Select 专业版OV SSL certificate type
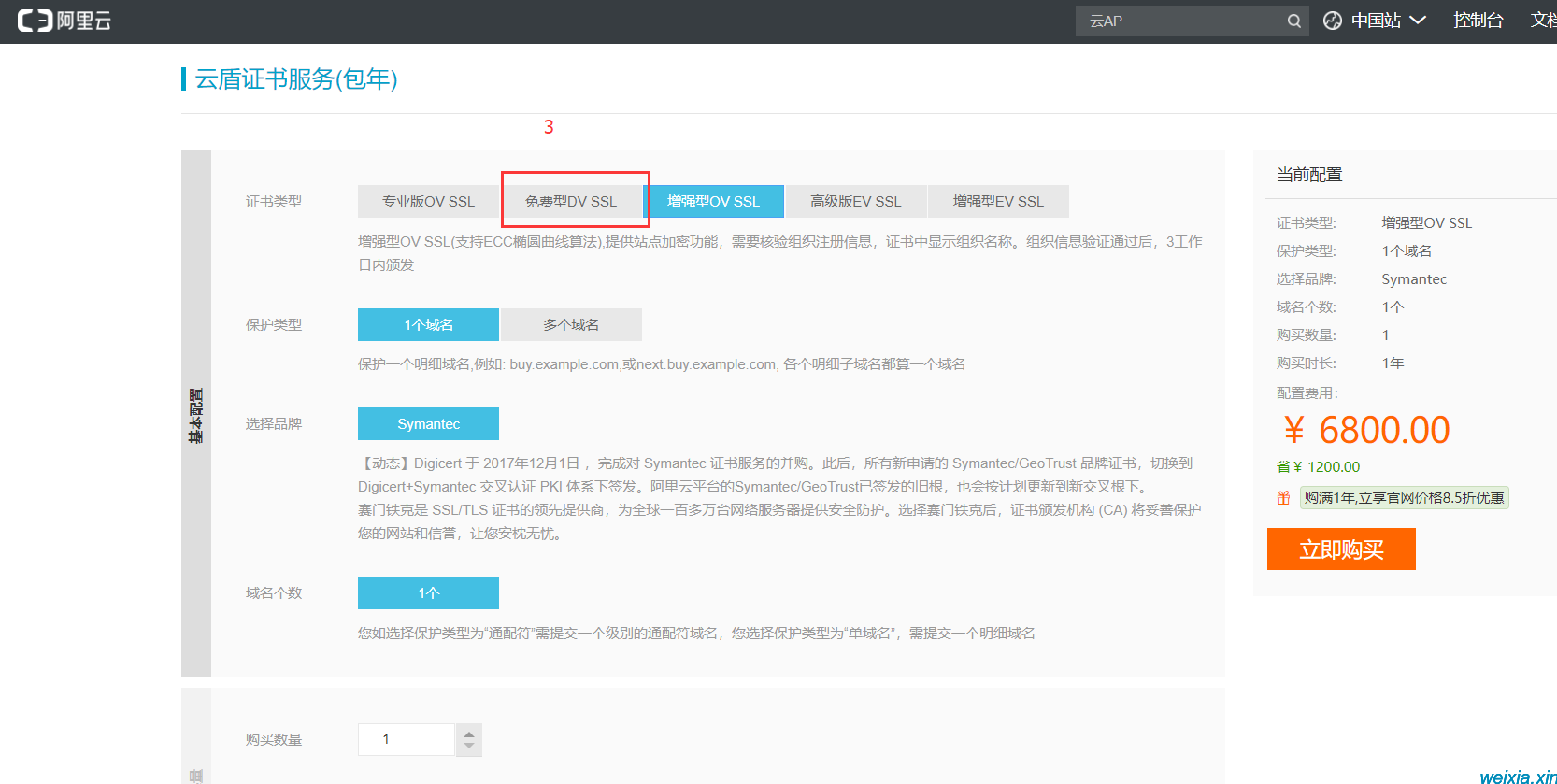The image size is (1557, 784). click(x=428, y=201)
